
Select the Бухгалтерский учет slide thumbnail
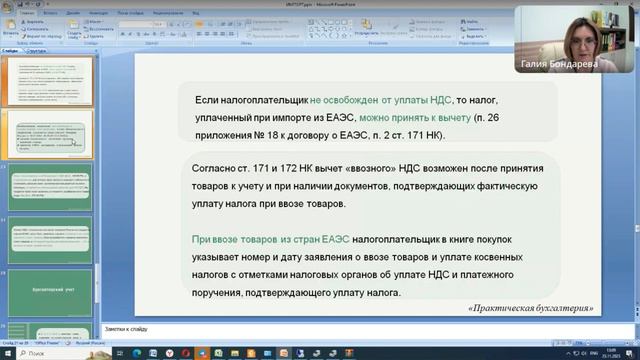pos(50,292)
